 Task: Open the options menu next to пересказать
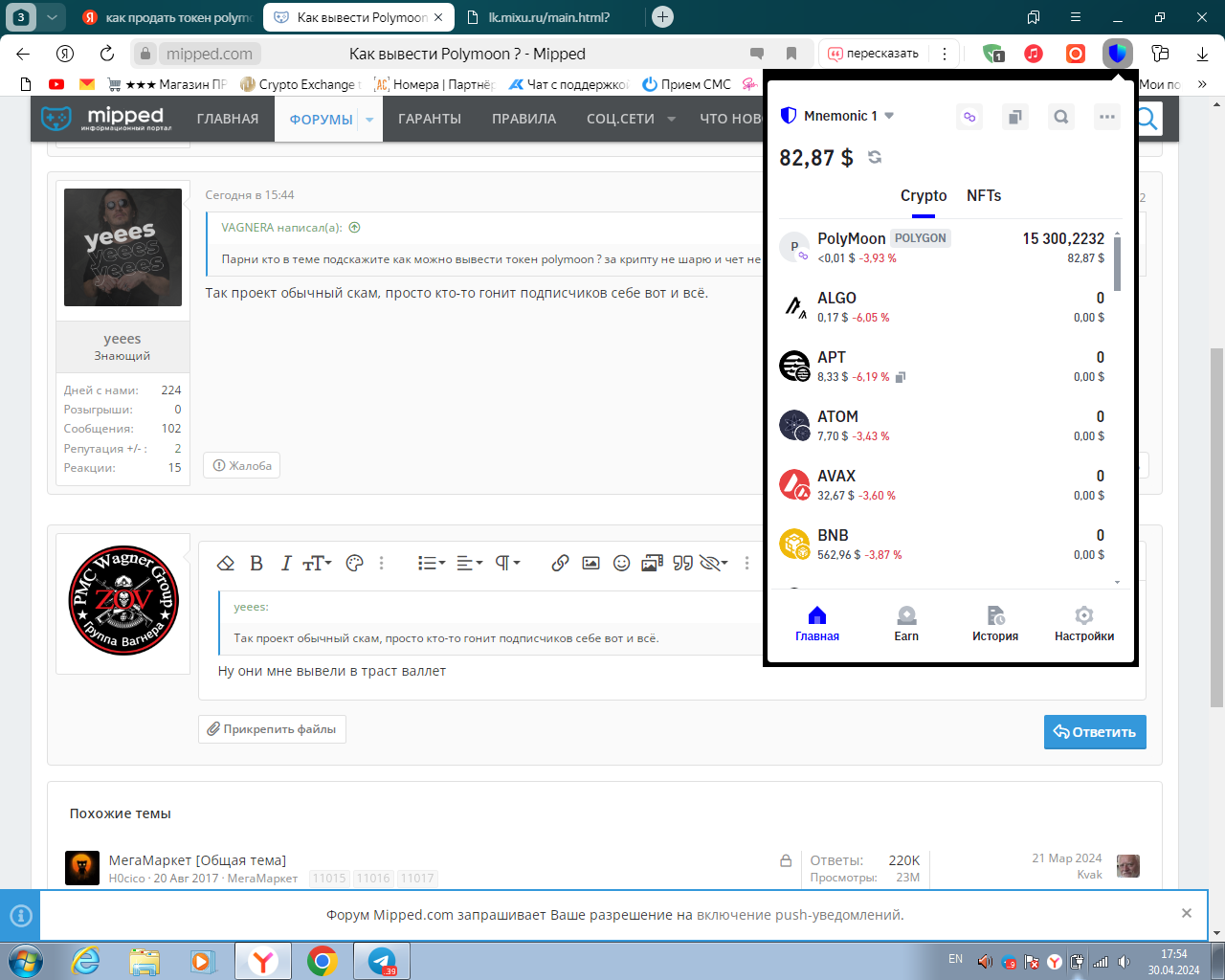[x=945, y=54]
